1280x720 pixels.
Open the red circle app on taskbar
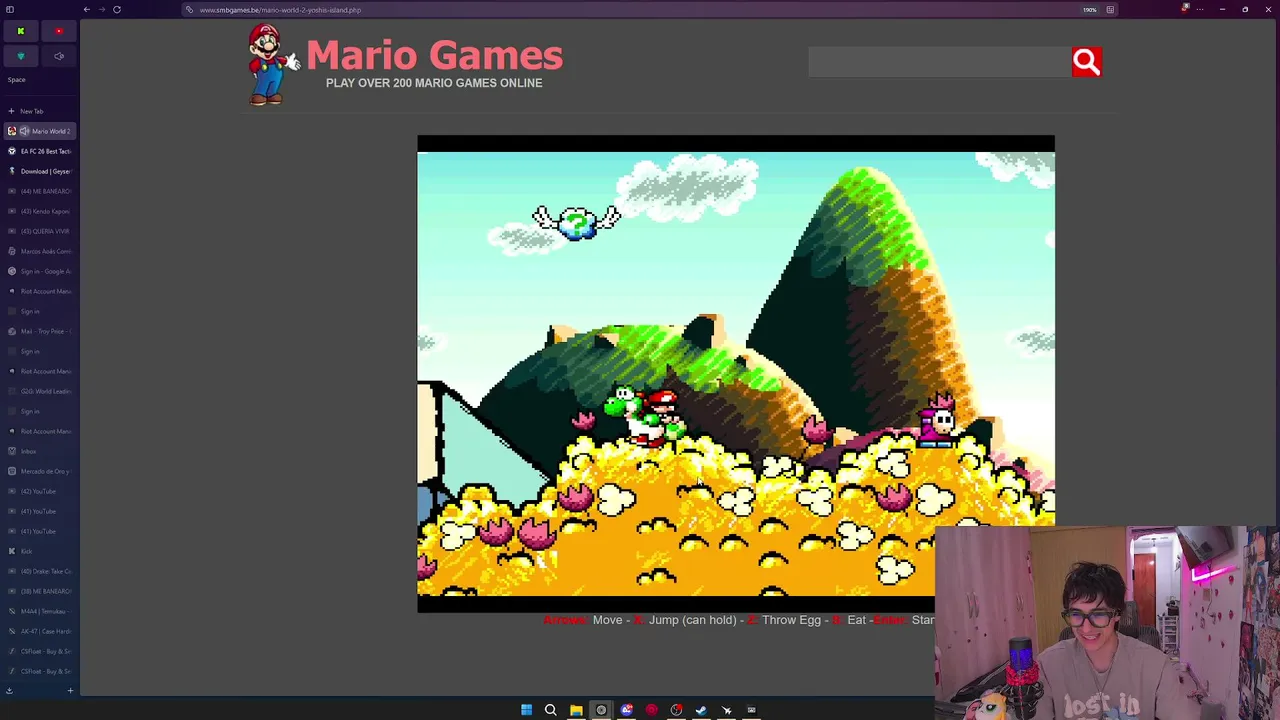coord(651,710)
